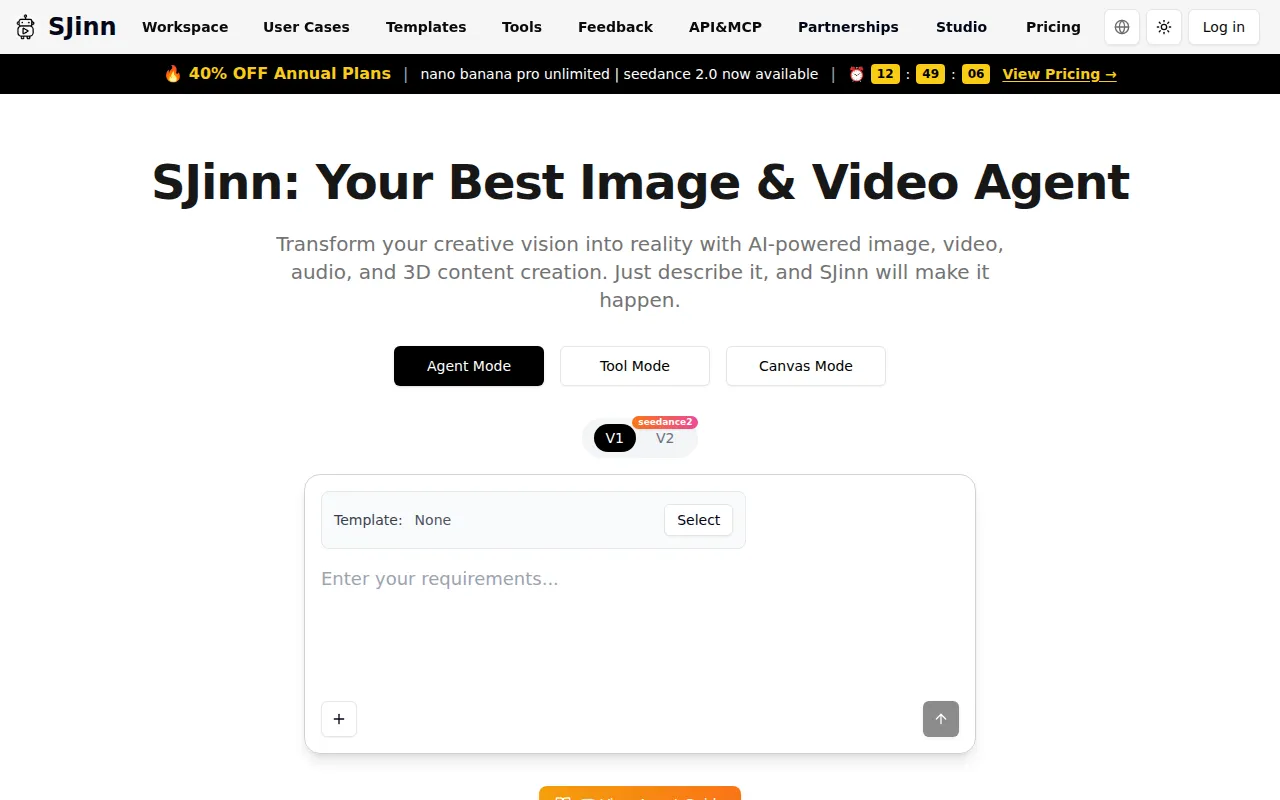1280x800 pixels.
Task: Click the Log in button
Action: 1224,27
